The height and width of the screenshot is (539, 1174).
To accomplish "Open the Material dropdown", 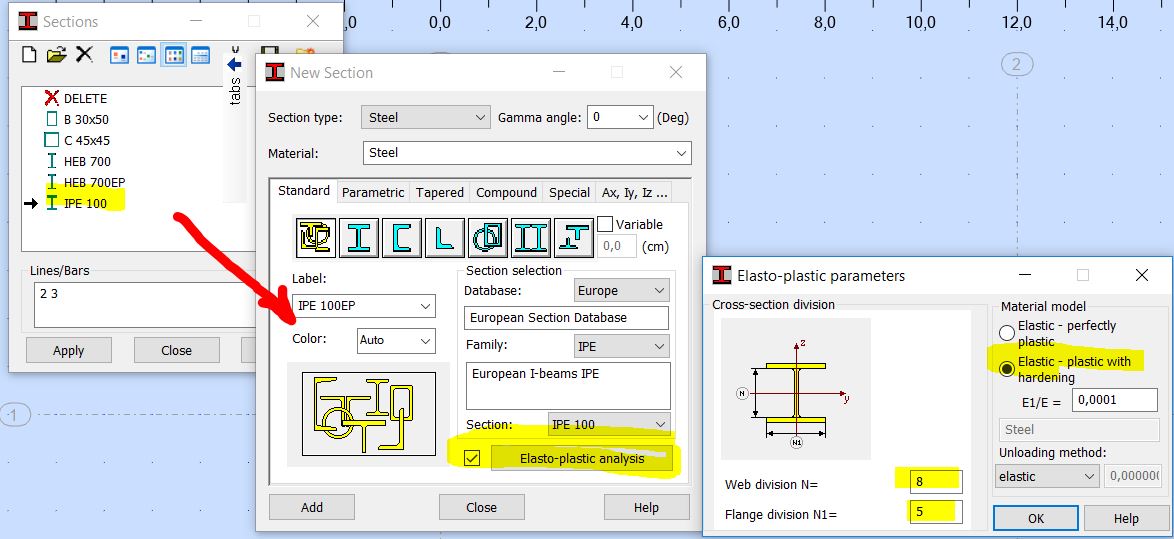I will coord(527,153).
